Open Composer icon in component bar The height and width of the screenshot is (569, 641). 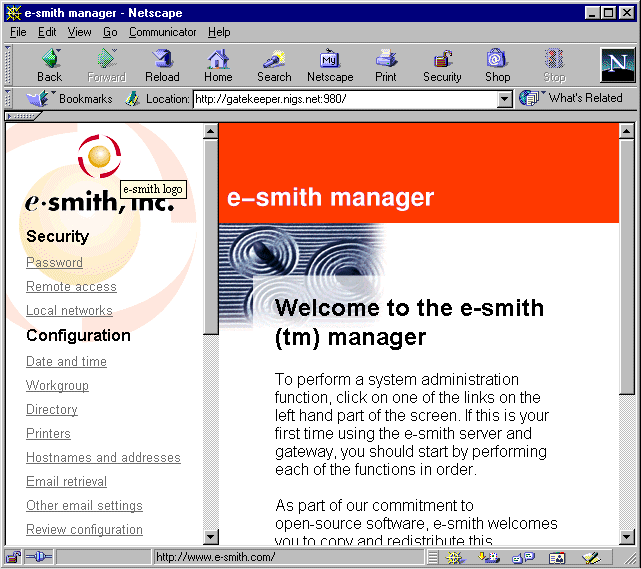pos(591,557)
